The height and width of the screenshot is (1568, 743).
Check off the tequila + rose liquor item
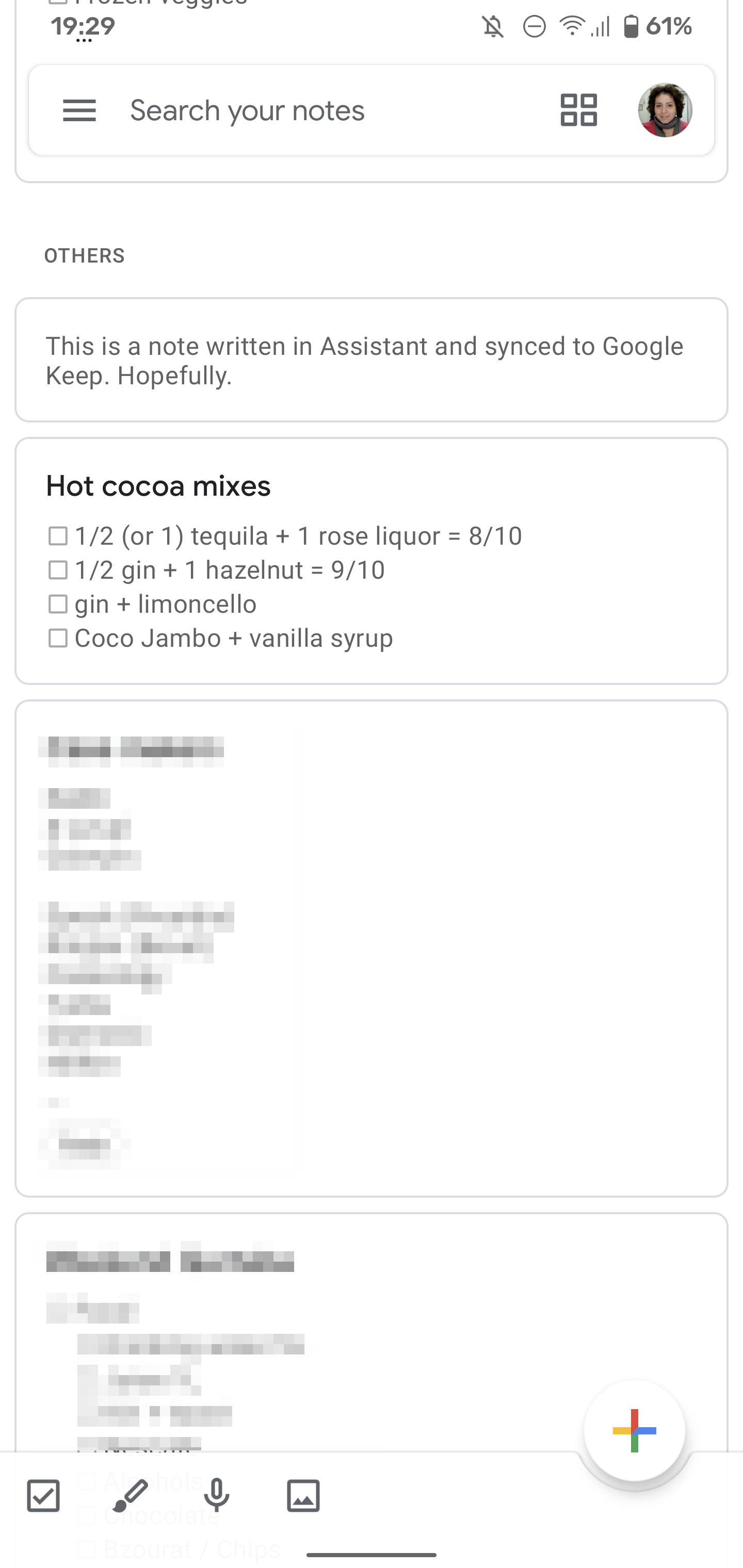click(58, 536)
